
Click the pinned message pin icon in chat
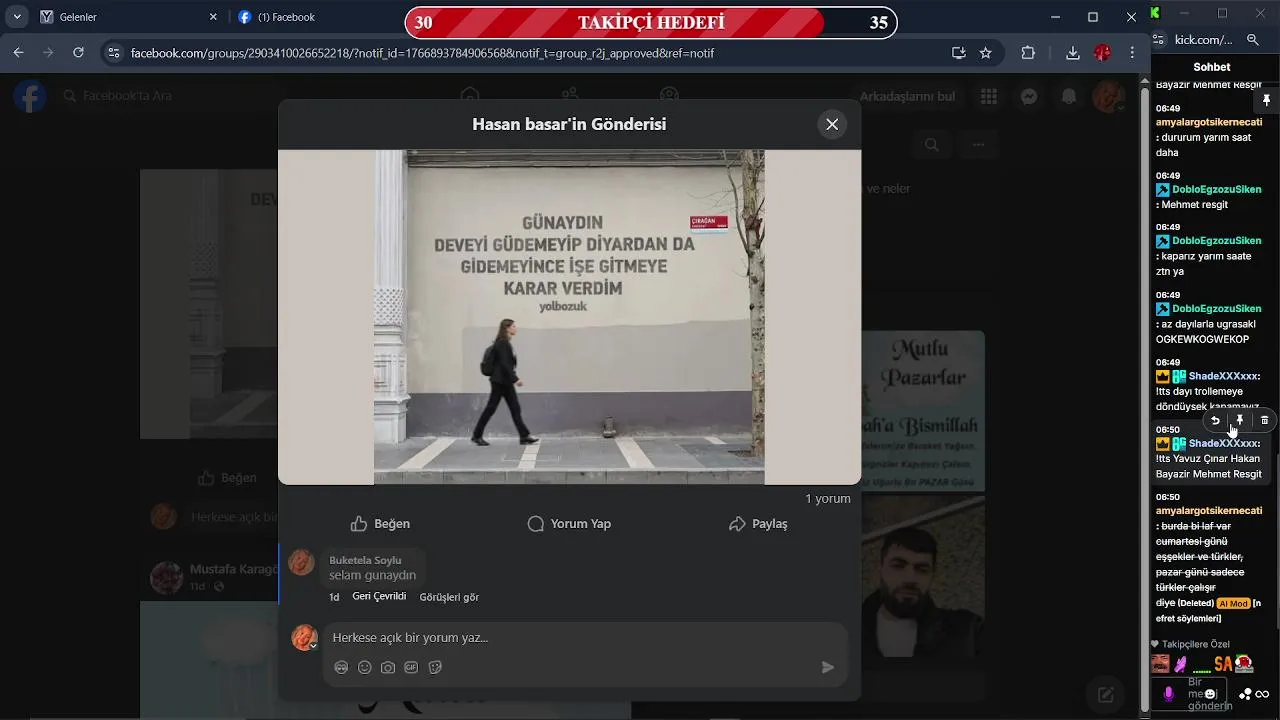pos(1266,101)
